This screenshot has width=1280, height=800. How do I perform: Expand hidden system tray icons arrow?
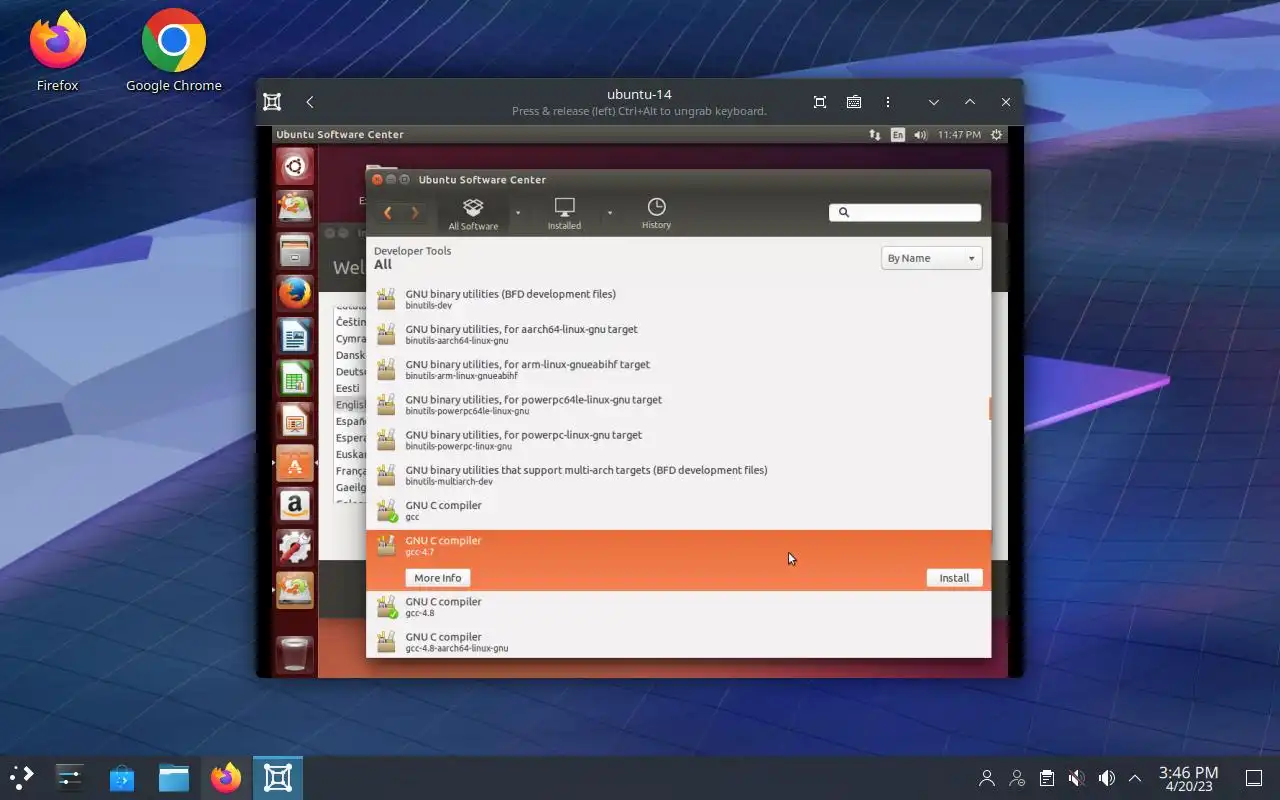pyautogui.click(x=1135, y=778)
